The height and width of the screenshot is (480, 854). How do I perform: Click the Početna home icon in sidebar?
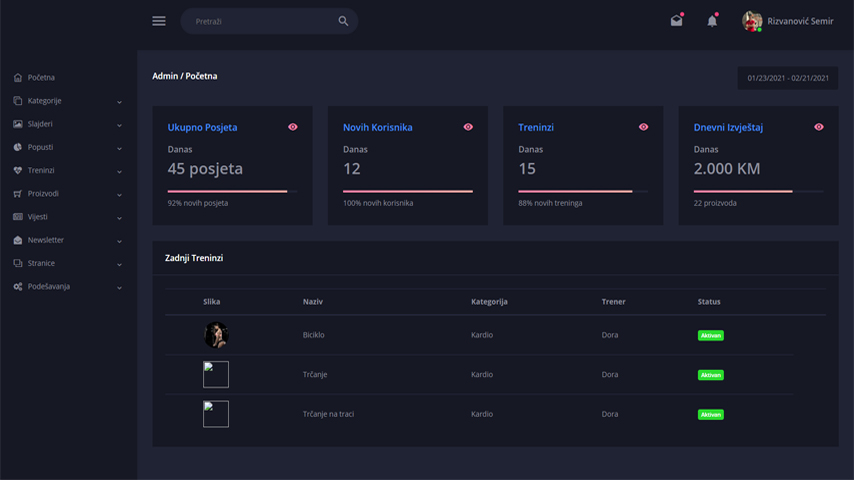coord(18,78)
